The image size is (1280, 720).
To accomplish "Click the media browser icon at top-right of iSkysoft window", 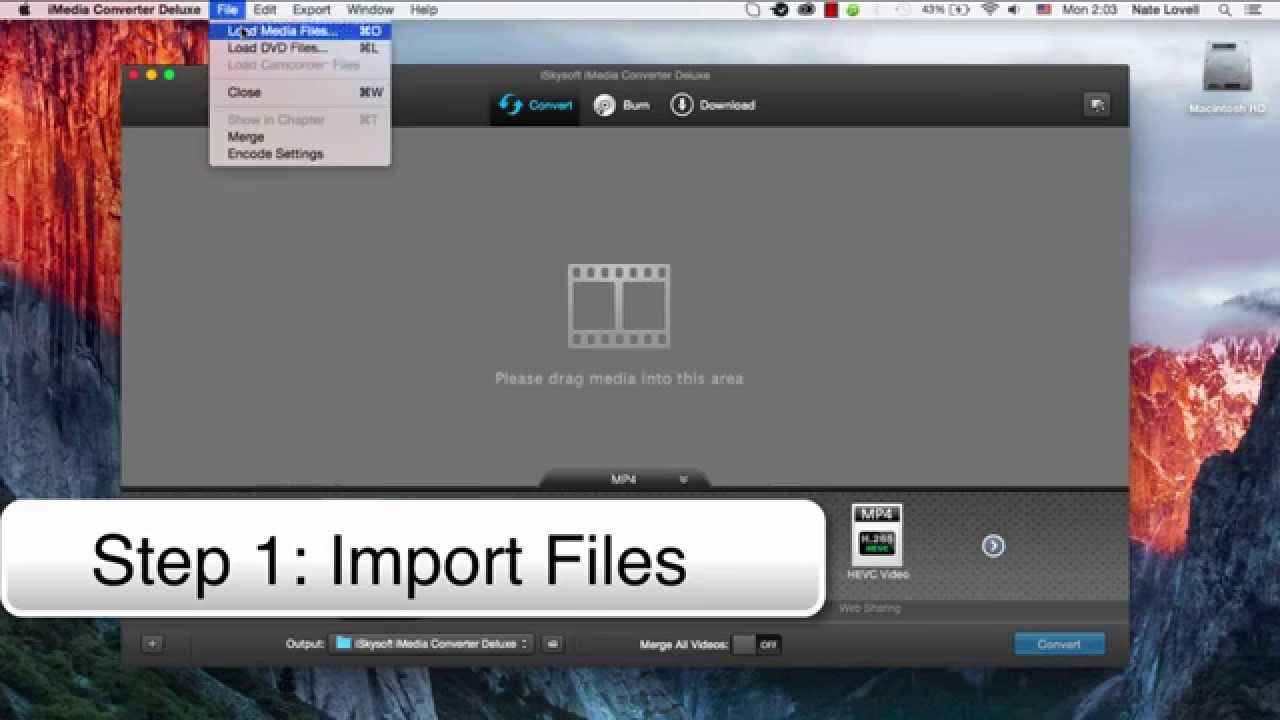I will (1097, 105).
